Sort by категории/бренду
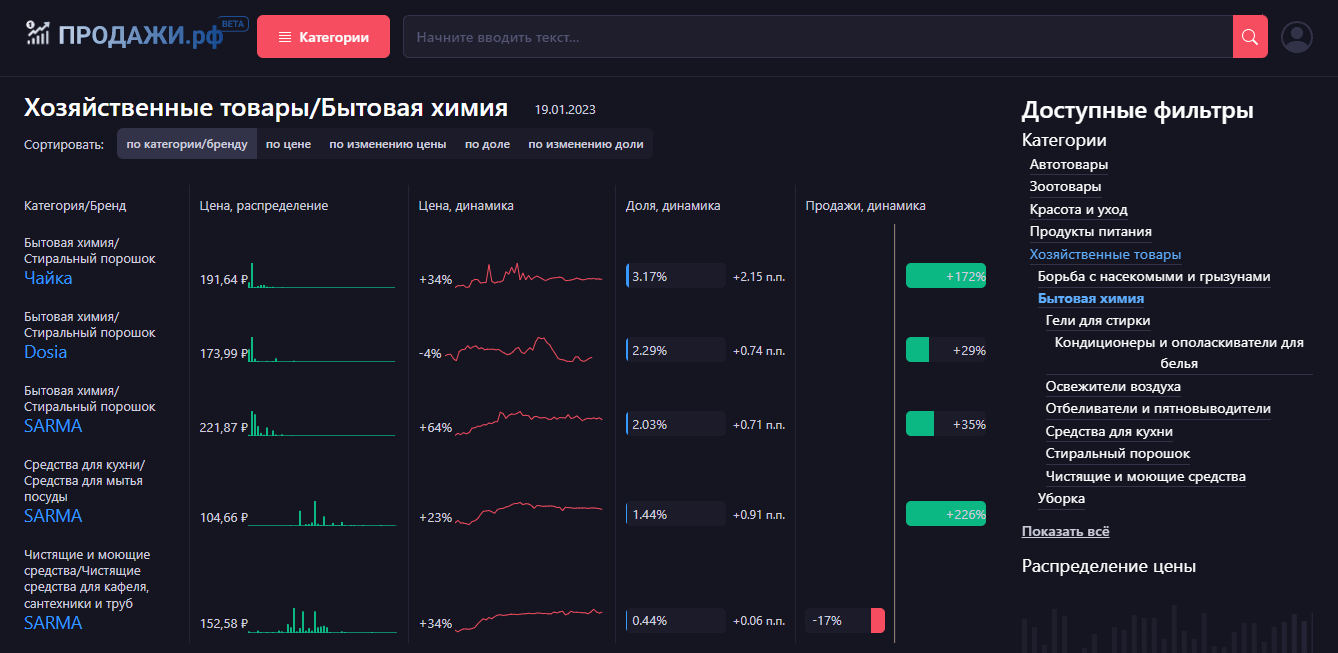The image size is (1338, 653). 187,144
